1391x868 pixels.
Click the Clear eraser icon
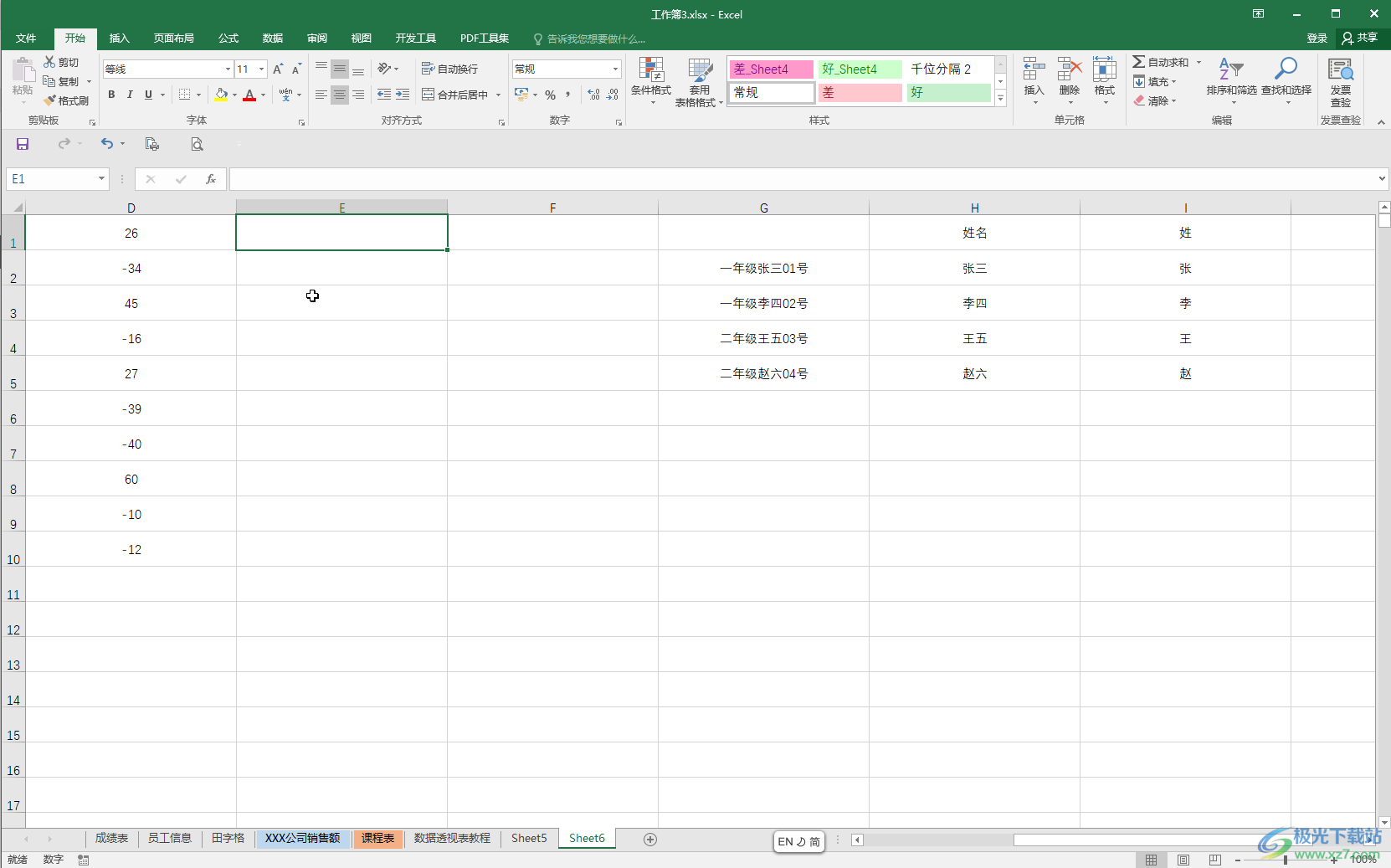tap(1139, 100)
